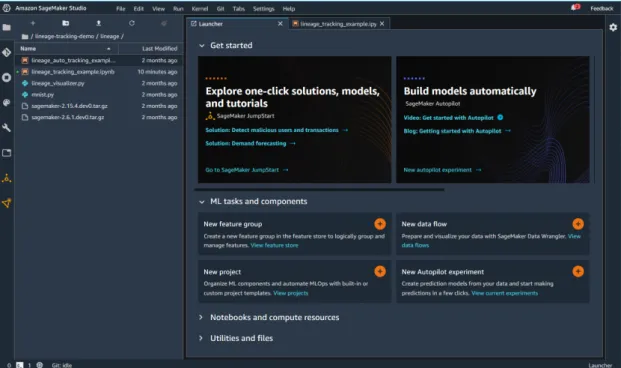Expand Notebooks and compute resources section
621x368 pixels.
coord(201,317)
